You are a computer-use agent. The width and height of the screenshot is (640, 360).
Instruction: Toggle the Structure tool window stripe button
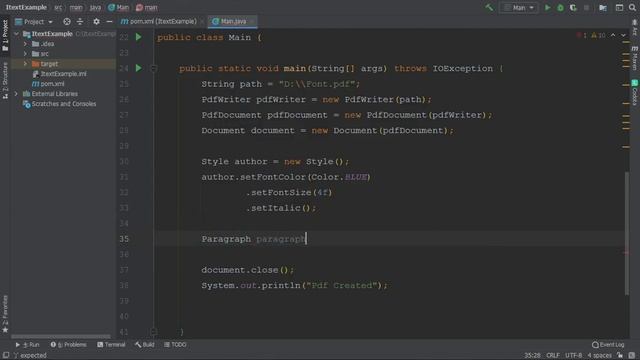[x=5, y=81]
